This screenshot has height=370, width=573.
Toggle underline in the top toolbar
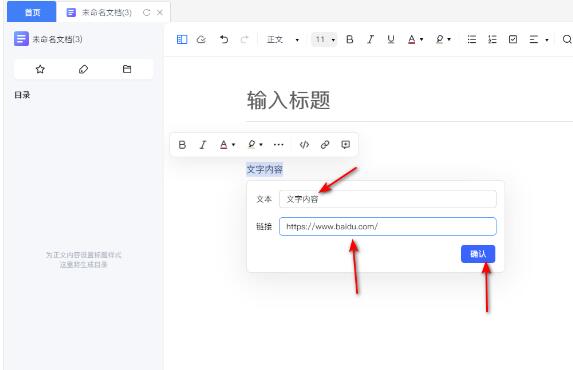(x=391, y=39)
